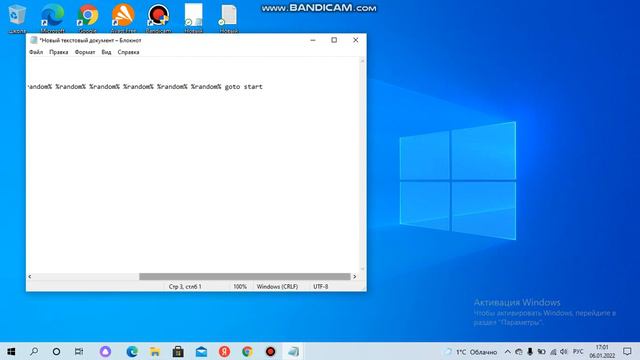Image resolution: width=640 pixels, height=360 pixels.
Task: Open Task View on the taskbar
Action: coord(79,351)
